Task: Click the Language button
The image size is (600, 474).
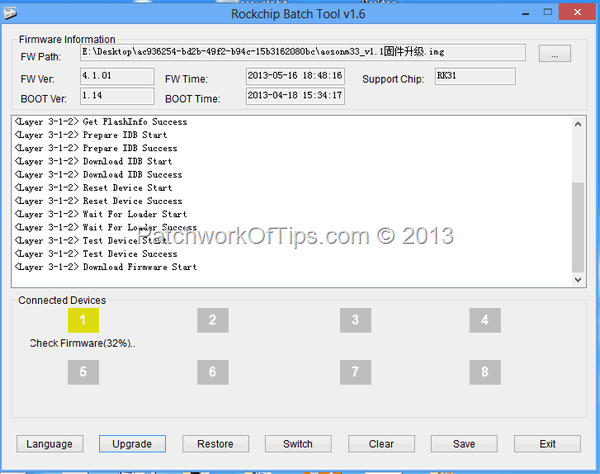Action: click(50, 444)
